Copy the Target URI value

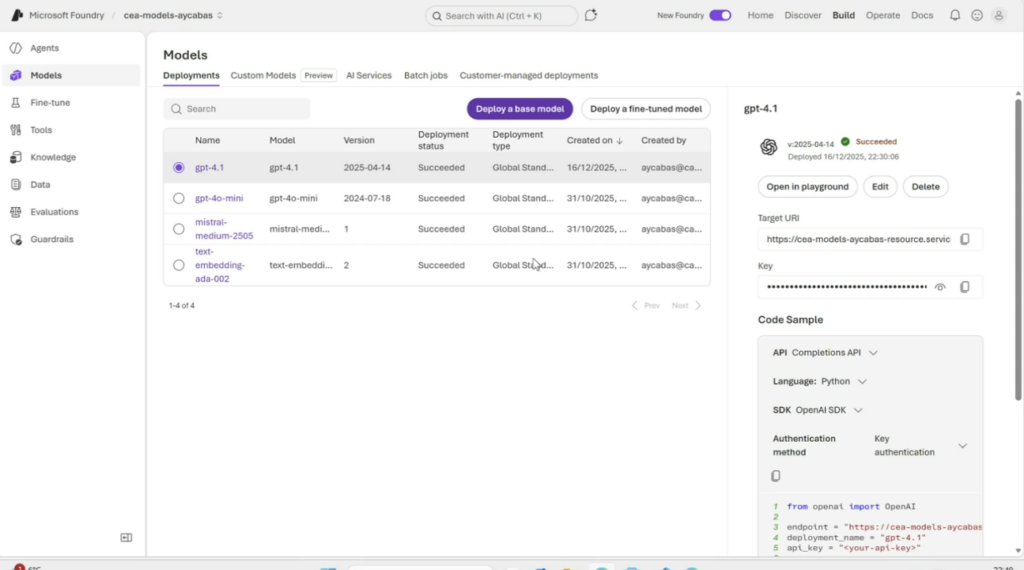965,240
